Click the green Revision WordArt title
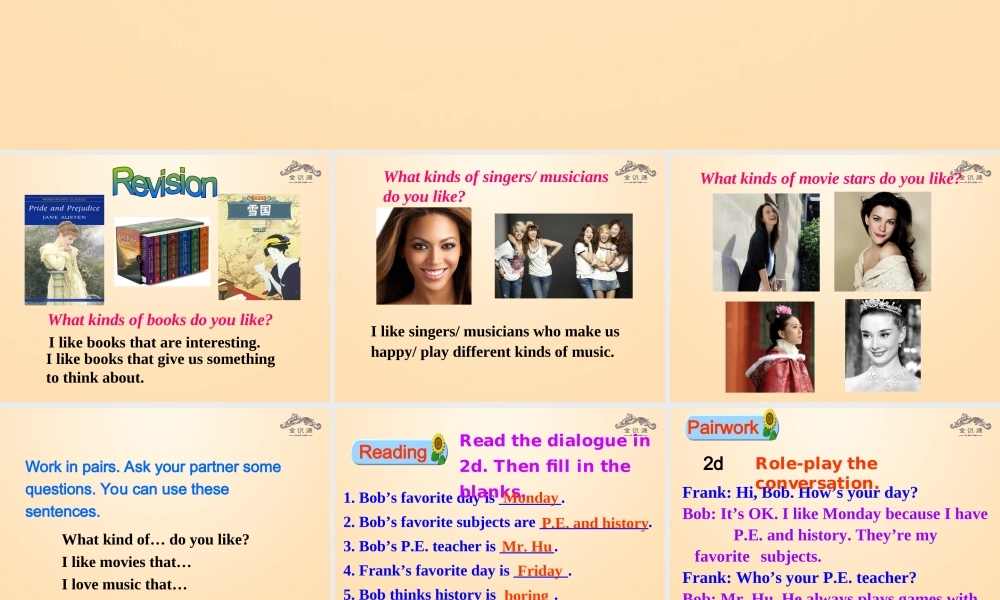1000x600 pixels. [165, 182]
